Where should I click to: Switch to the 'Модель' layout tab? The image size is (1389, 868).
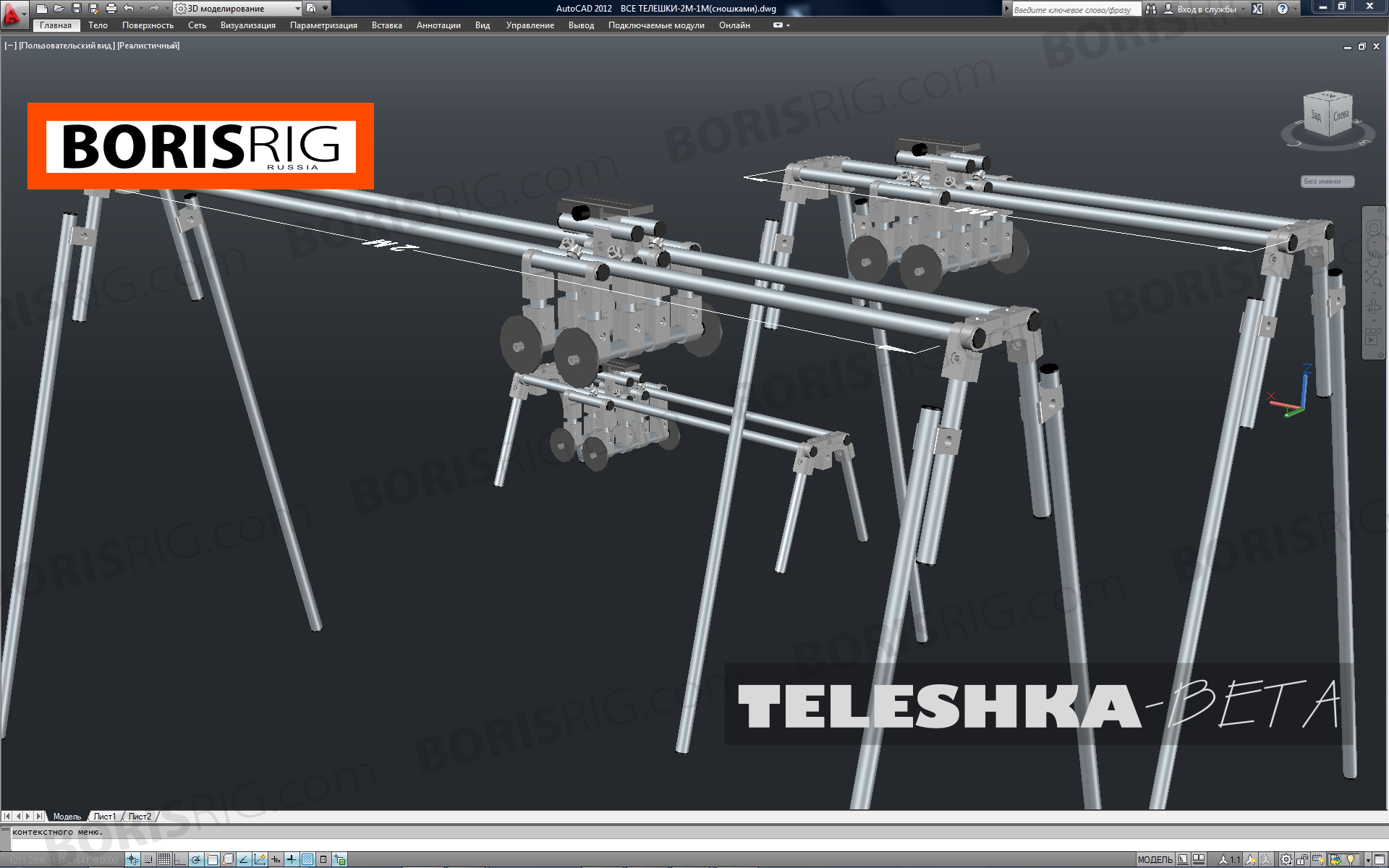(67, 816)
